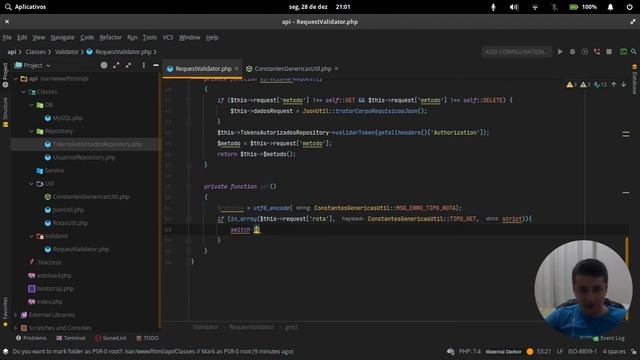
Task: Collapse the Validator folder
Action: (x=31, y=236)
